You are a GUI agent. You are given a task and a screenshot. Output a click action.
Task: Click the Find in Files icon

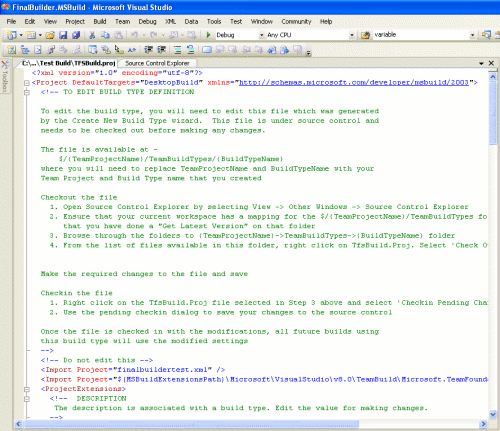click(x=365, y=35)
